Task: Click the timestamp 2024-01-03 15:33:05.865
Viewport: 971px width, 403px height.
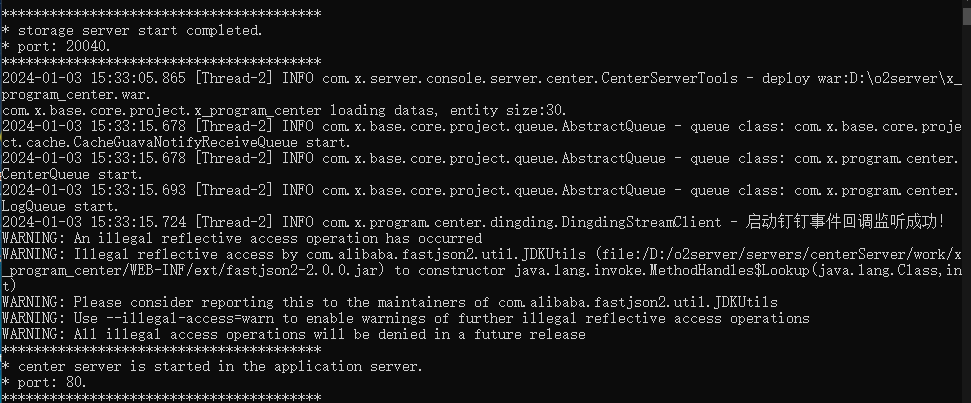Action: (x=93, y=78)
